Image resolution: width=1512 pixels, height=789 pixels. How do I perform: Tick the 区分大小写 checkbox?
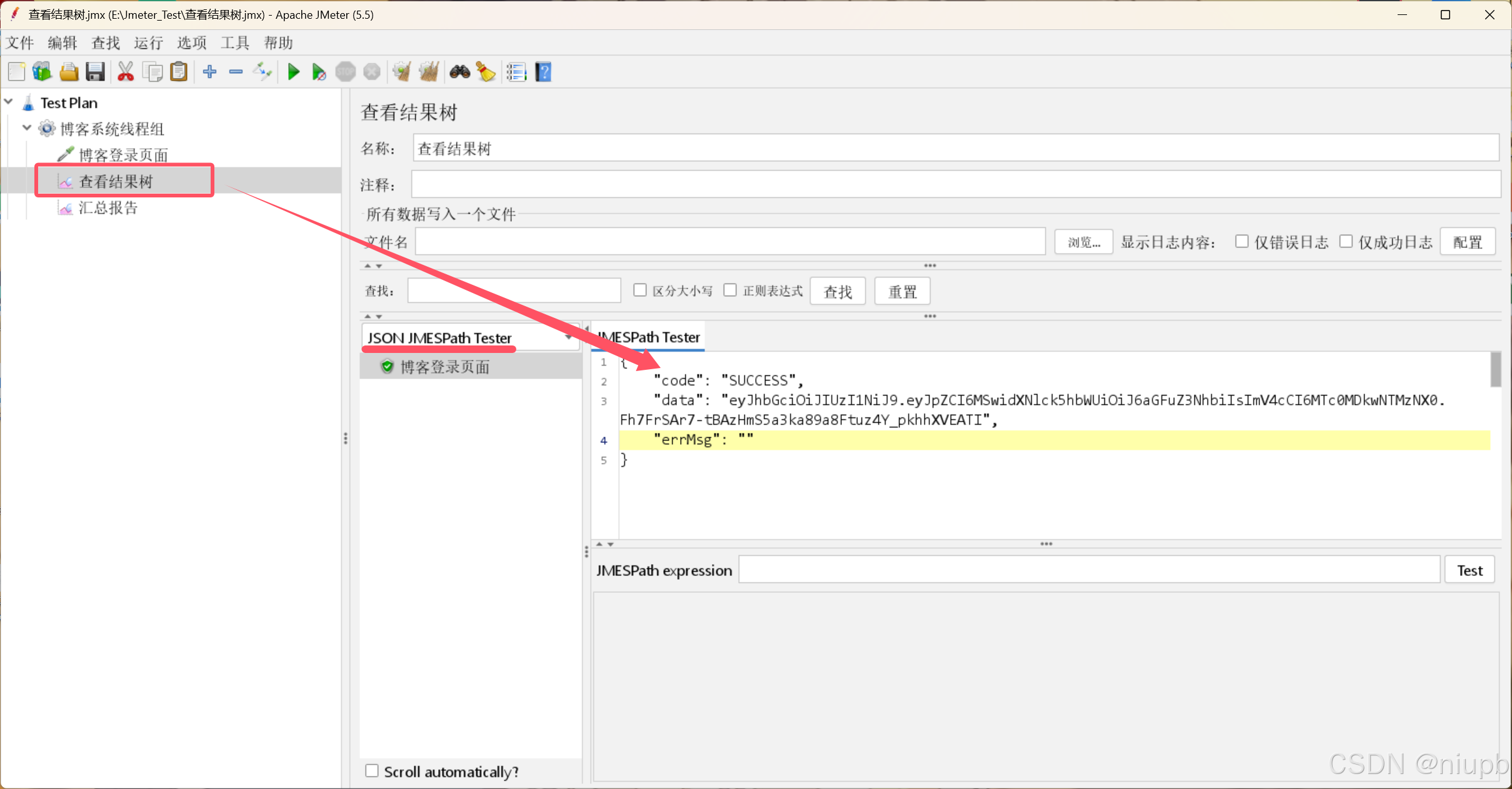point(639,290)
